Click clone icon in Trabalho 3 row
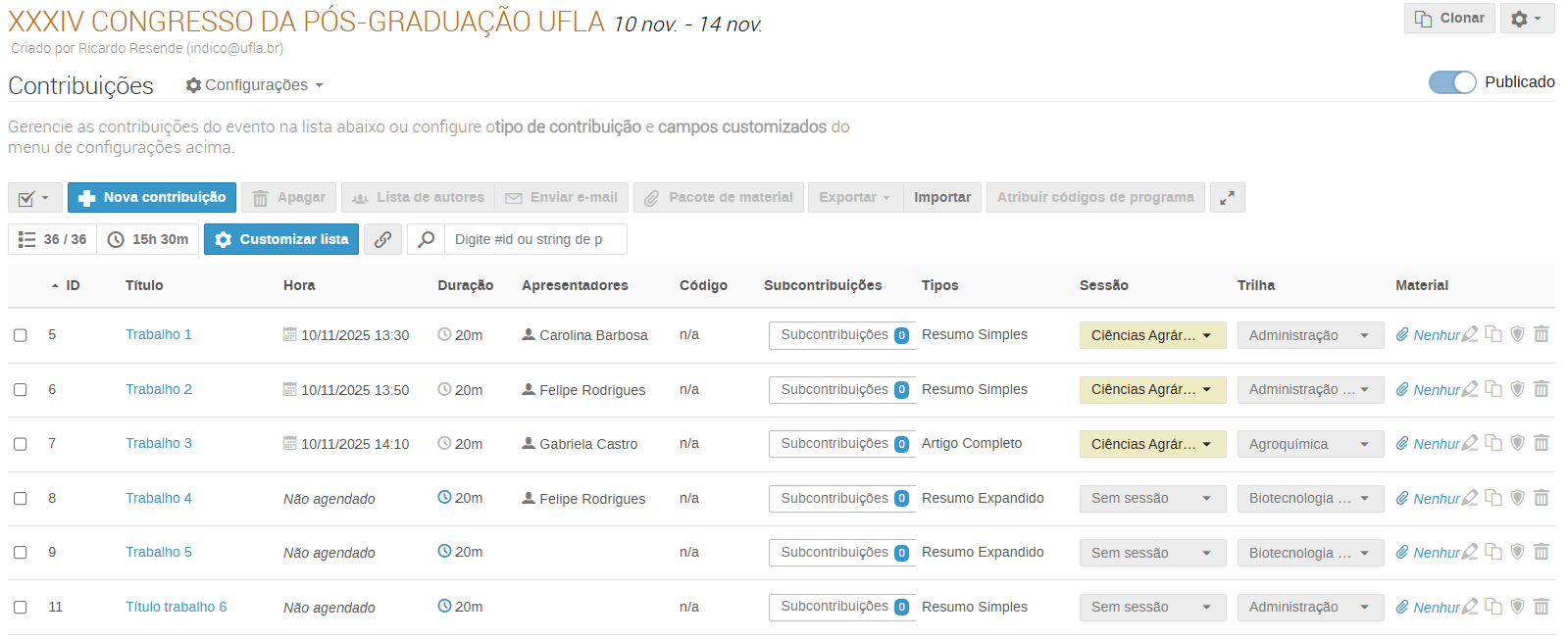 1492,444
